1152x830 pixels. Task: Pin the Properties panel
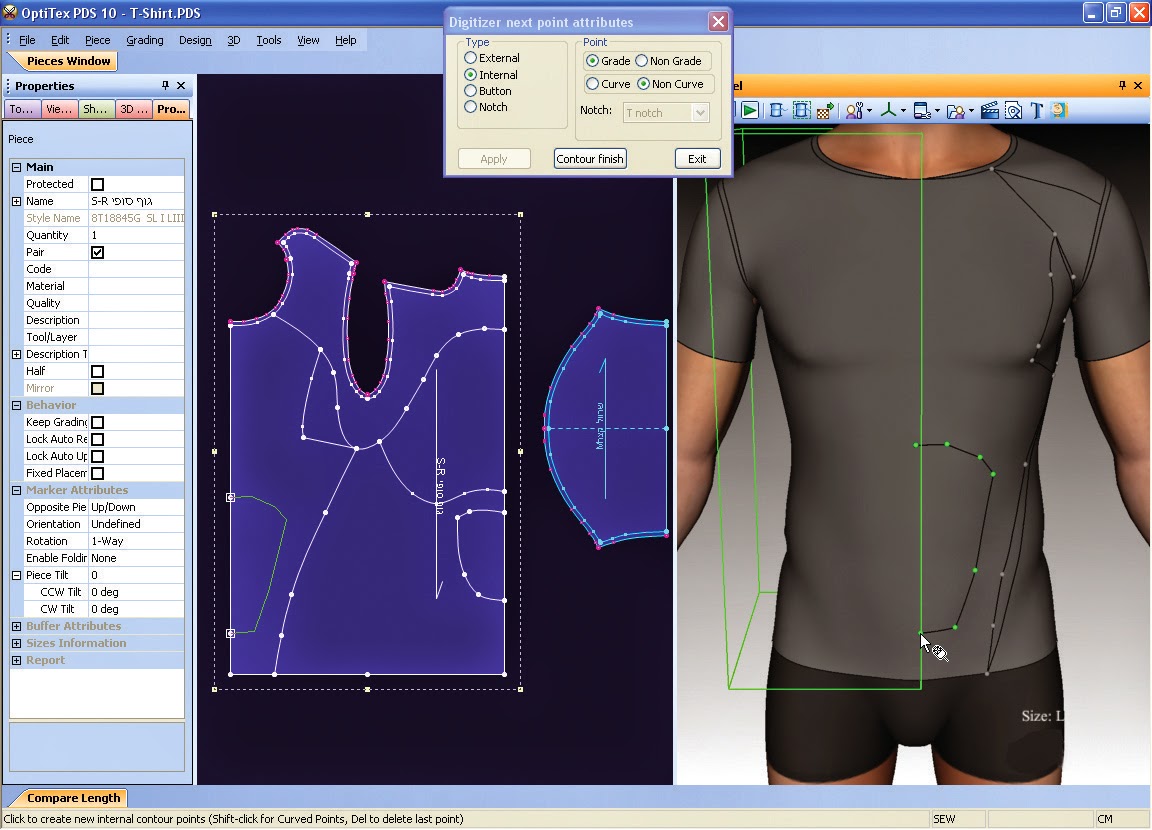(165, 85)
